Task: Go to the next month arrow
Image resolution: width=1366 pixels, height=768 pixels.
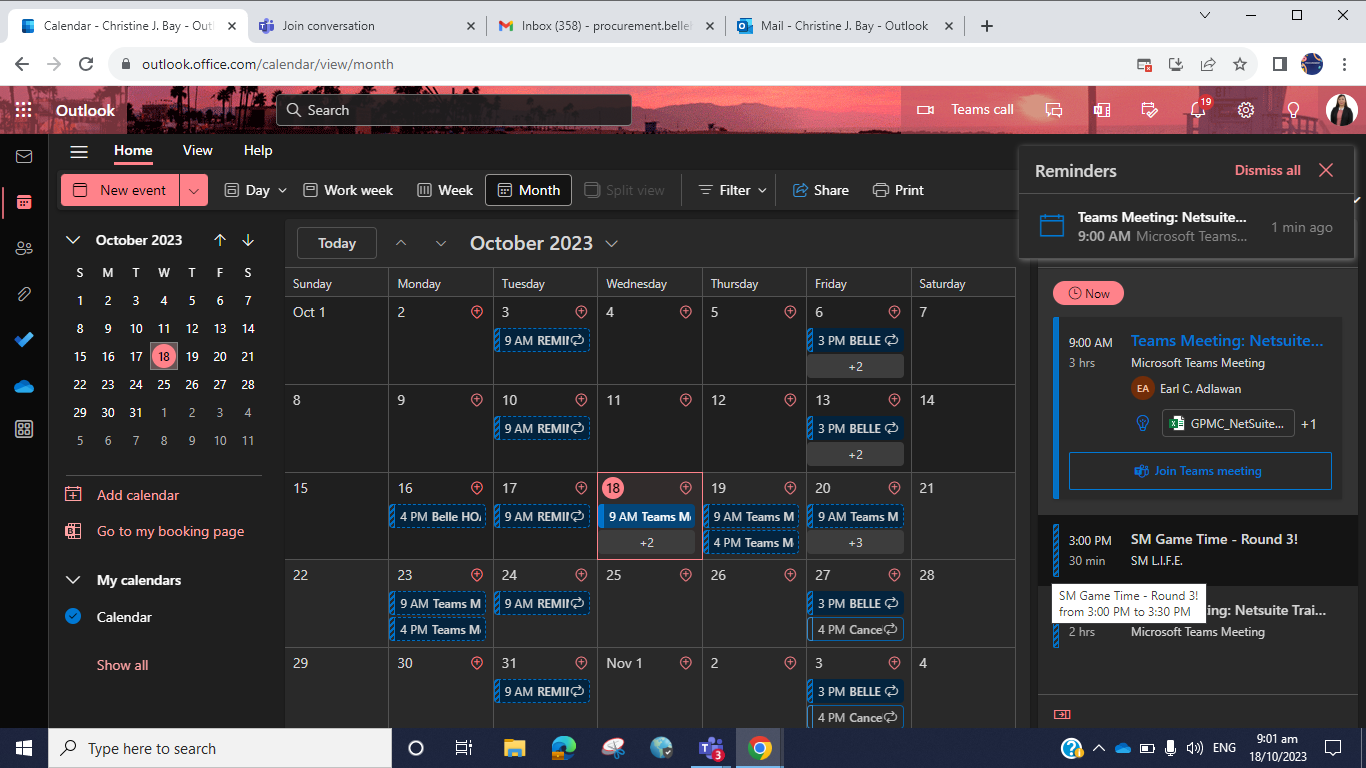Action: pos(441,243)
